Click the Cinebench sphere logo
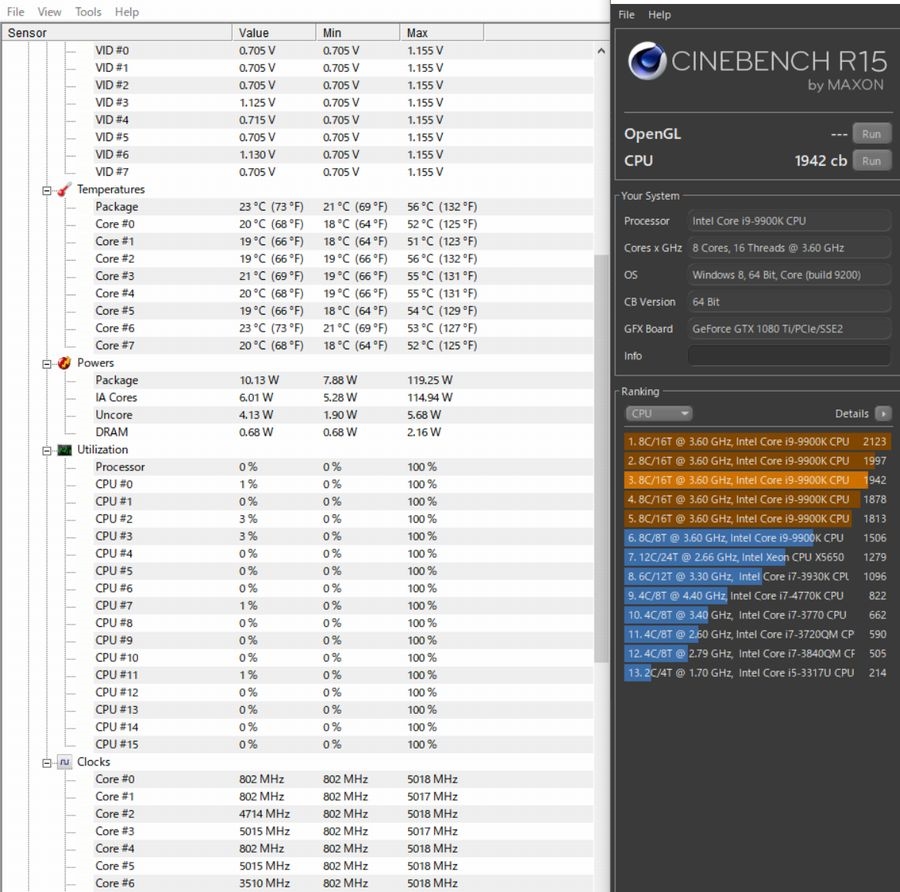The width and height of the screenshot is (900, 892). point(647,60)
